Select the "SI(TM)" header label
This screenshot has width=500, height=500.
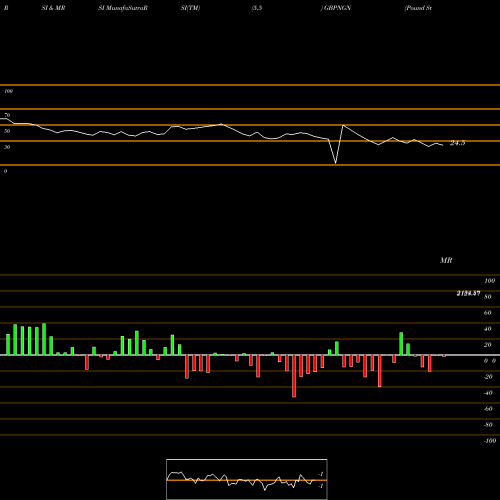[x=190, y=8]
